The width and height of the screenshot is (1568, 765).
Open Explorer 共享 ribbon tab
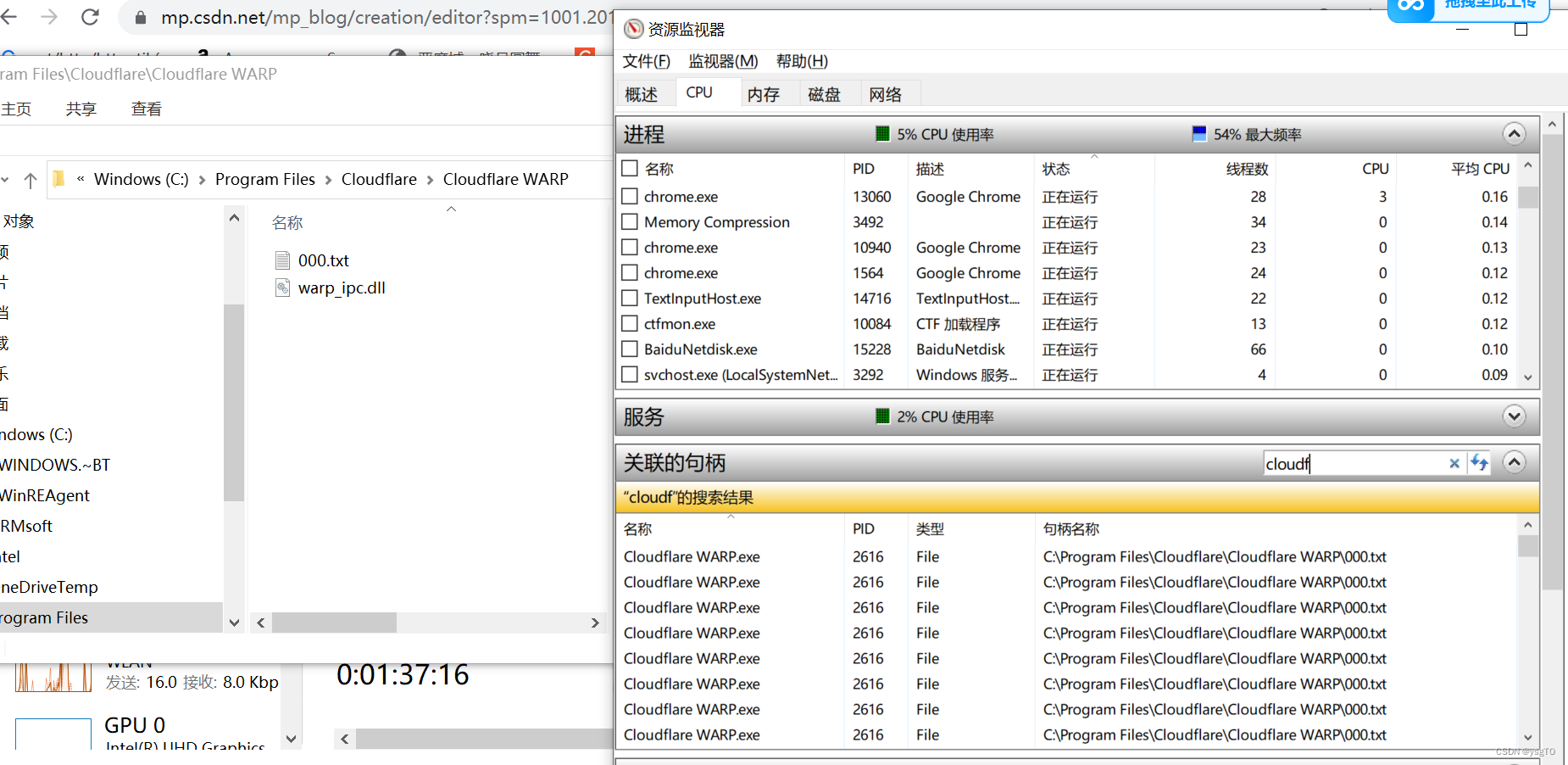(81, 109)
